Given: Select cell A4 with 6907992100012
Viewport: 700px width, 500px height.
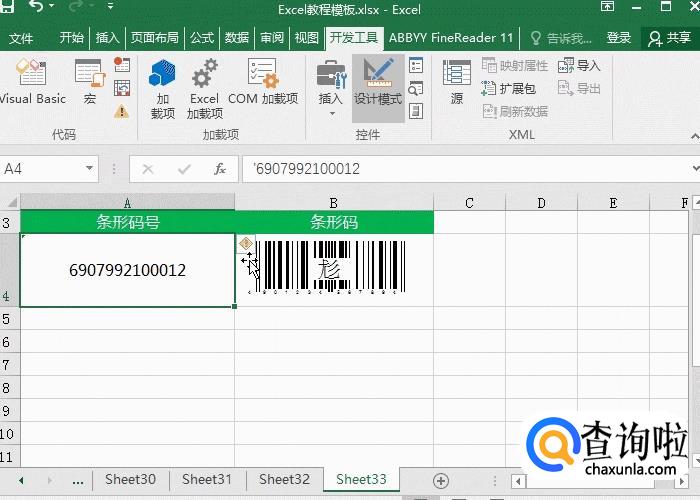Looking at the screenshot, I should click(x=127, y=270).
